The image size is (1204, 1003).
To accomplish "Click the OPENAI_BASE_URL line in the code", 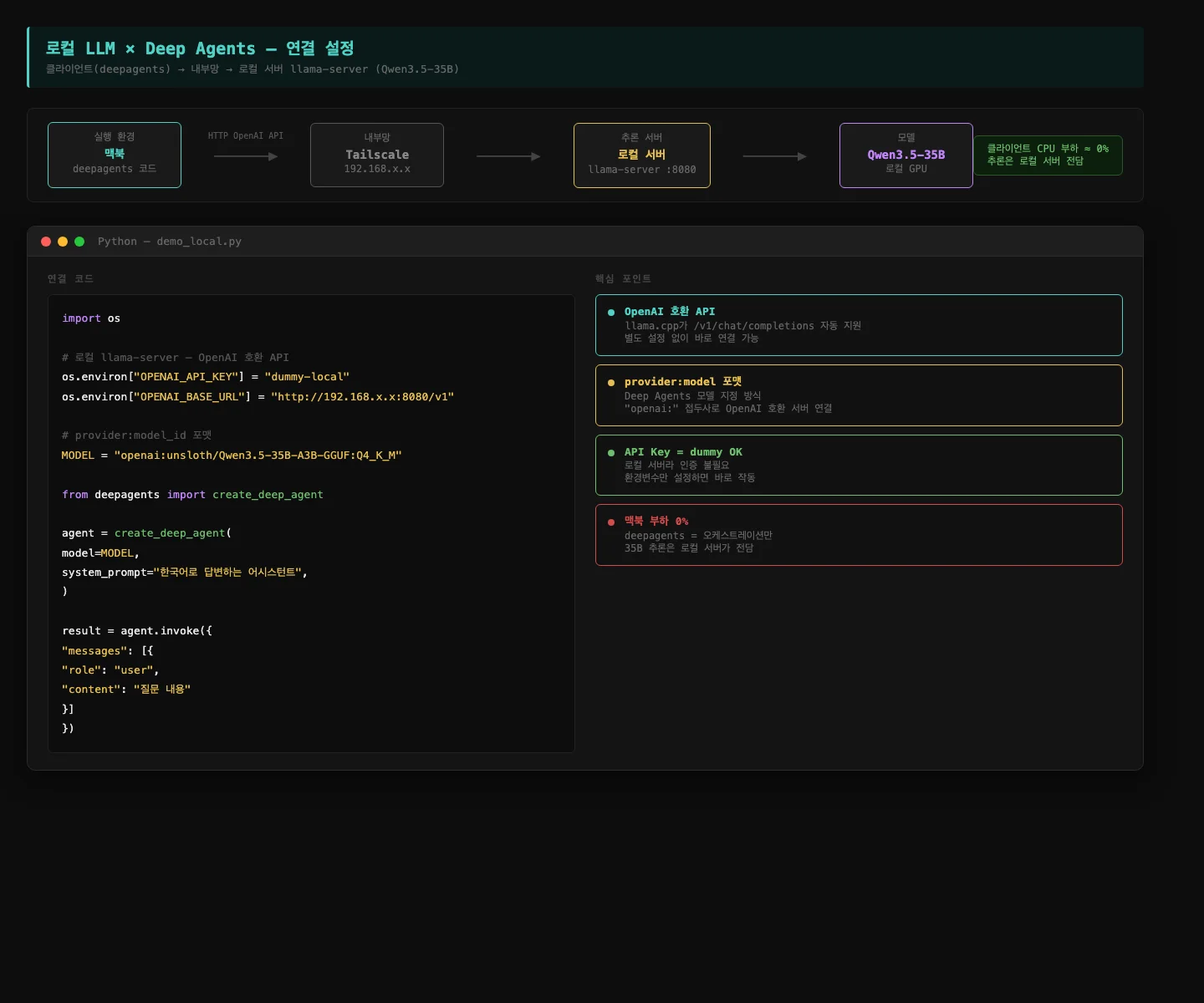I will pyautogui.click(x=257, y=396).
